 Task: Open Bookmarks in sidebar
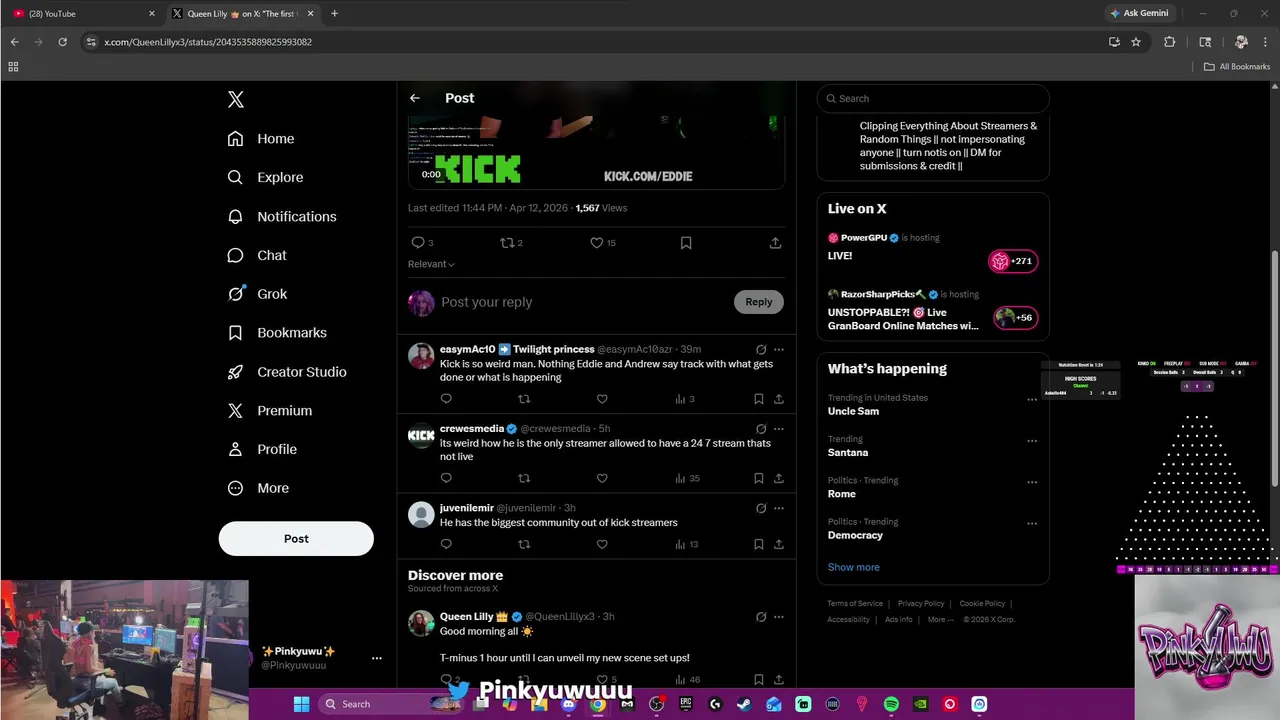click(277, 333)
